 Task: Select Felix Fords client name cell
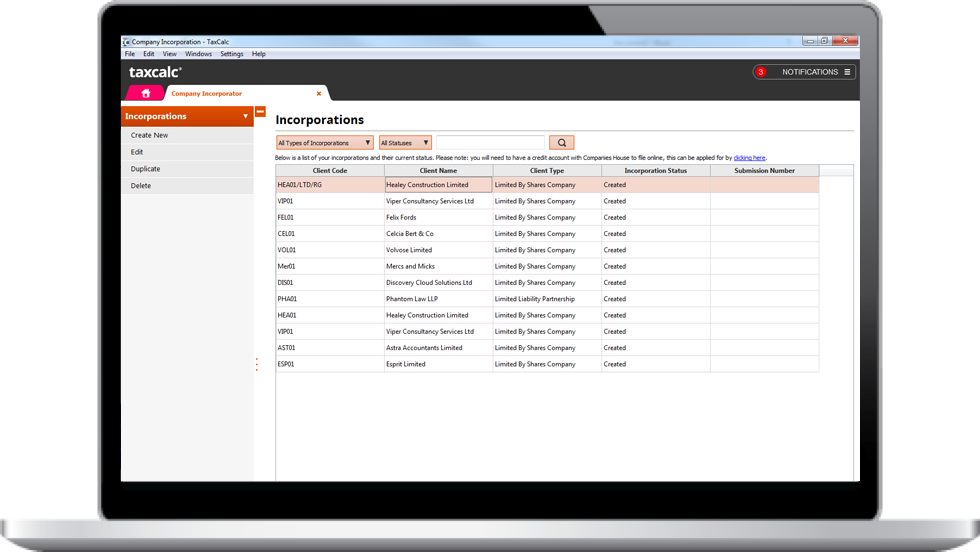438,218
